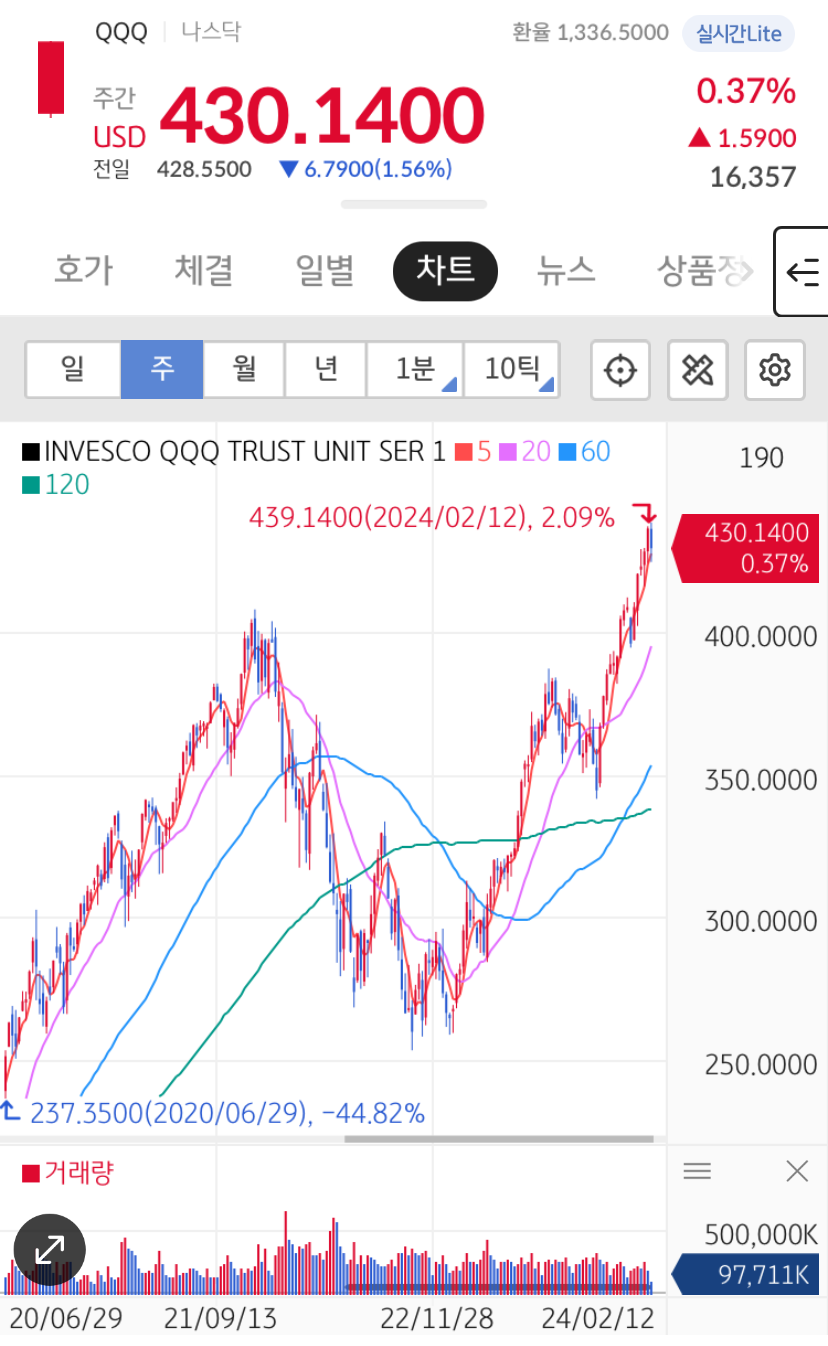The width and height of the screenshot is (828, 1346).
Task: Tap the 439.1400 high annotation
Action: click(x=432, y=518)
